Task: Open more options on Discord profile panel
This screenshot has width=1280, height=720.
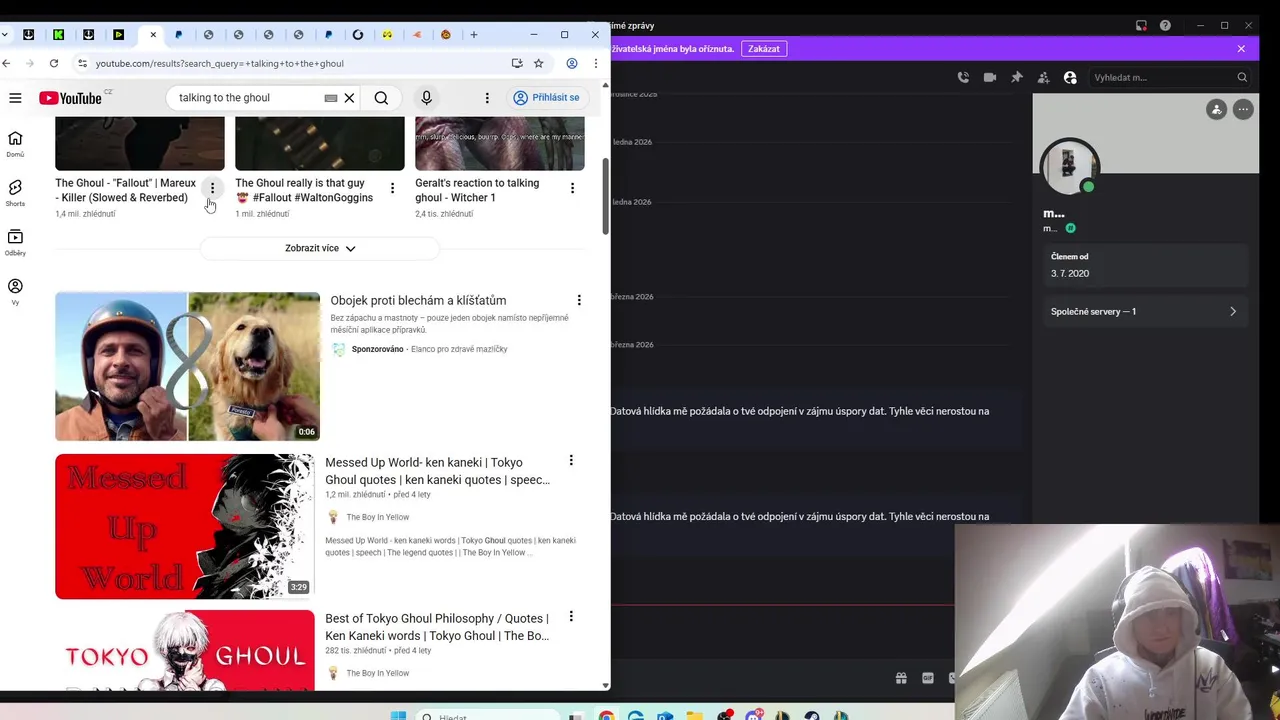Action: (1243, 110)
